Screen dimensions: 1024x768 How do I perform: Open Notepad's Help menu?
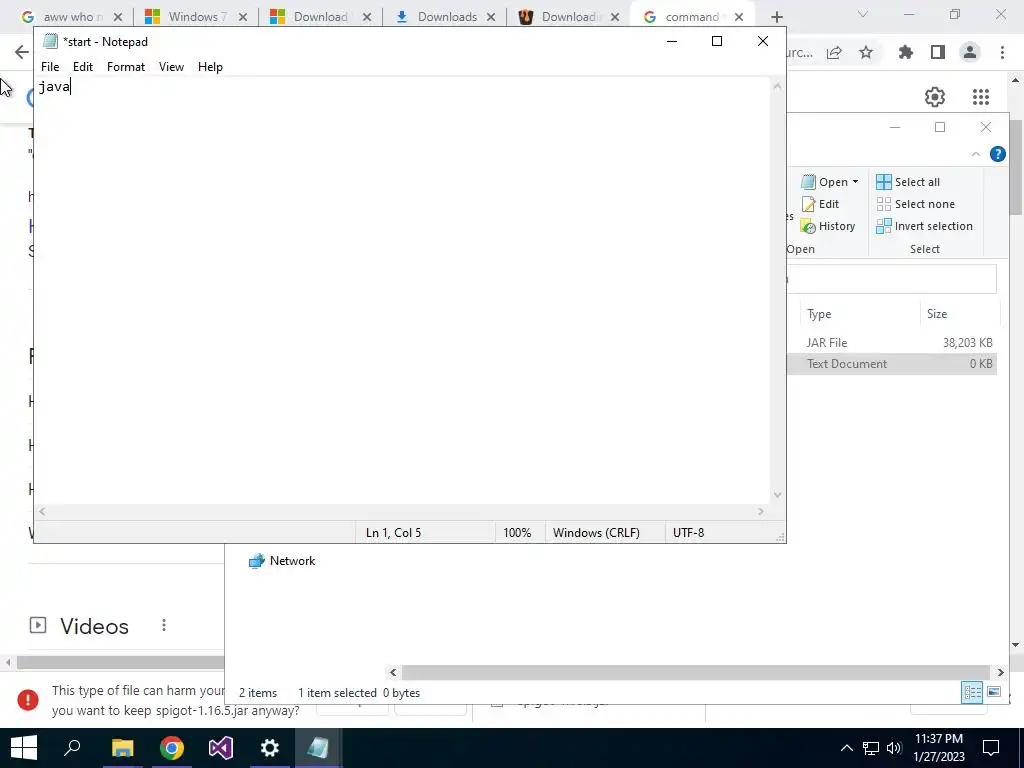click(210, 67)
